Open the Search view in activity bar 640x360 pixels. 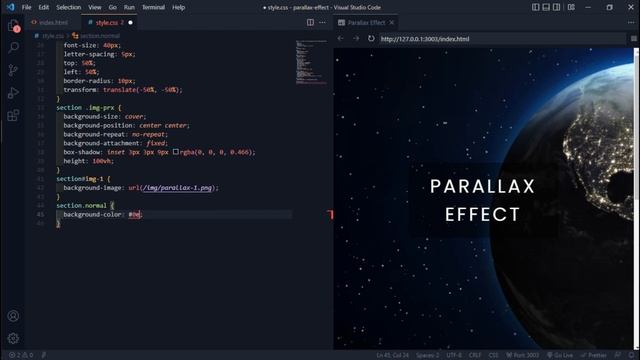pyautogui.click(x=13, y=48)
